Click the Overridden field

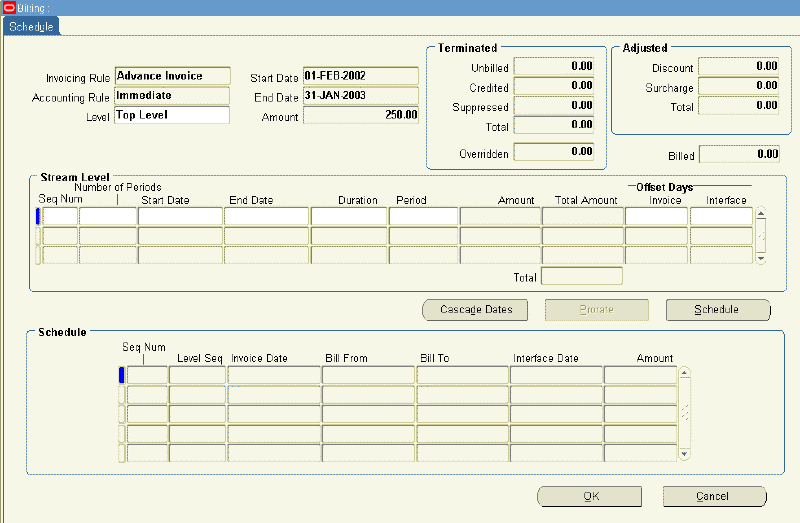tap(554, 152)
